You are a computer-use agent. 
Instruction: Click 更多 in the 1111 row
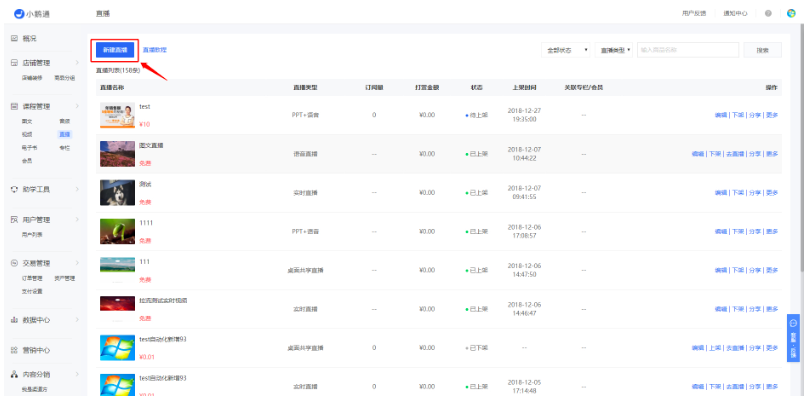pos(772,232)
